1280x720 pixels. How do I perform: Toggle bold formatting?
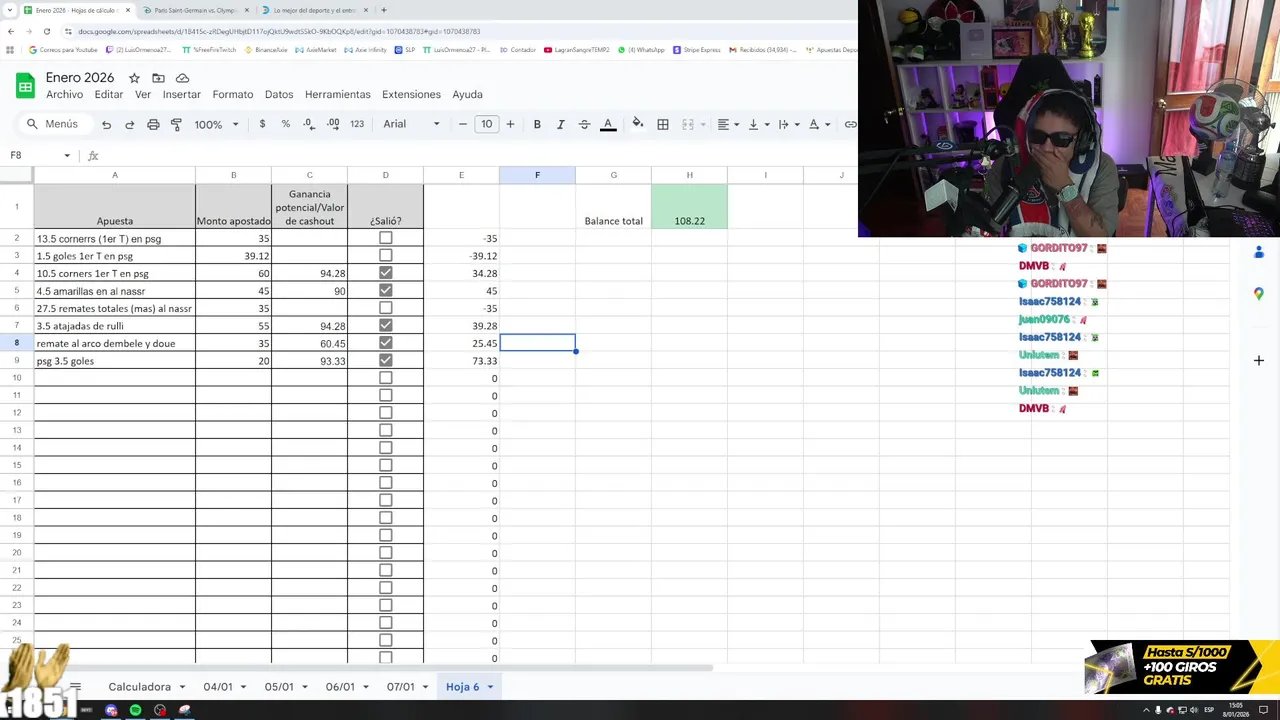537,124
